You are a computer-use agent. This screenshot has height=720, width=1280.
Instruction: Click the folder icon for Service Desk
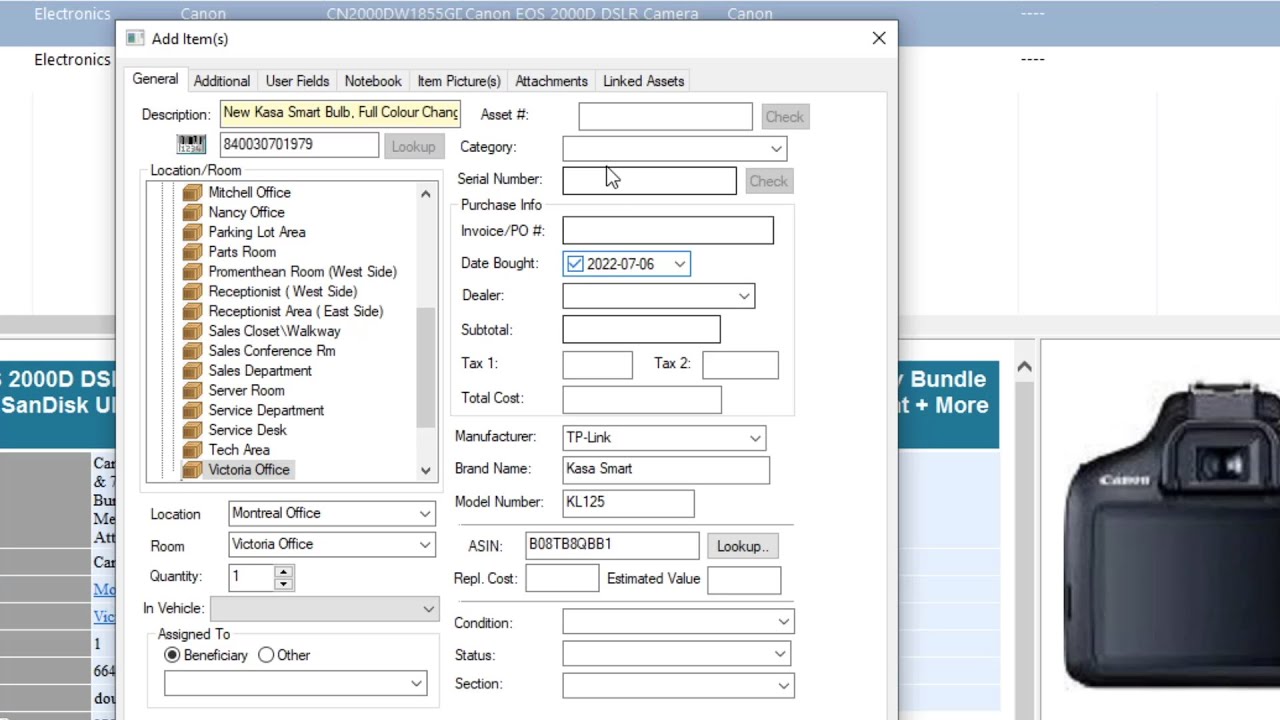pyautogui.click(x=192, y=430)
